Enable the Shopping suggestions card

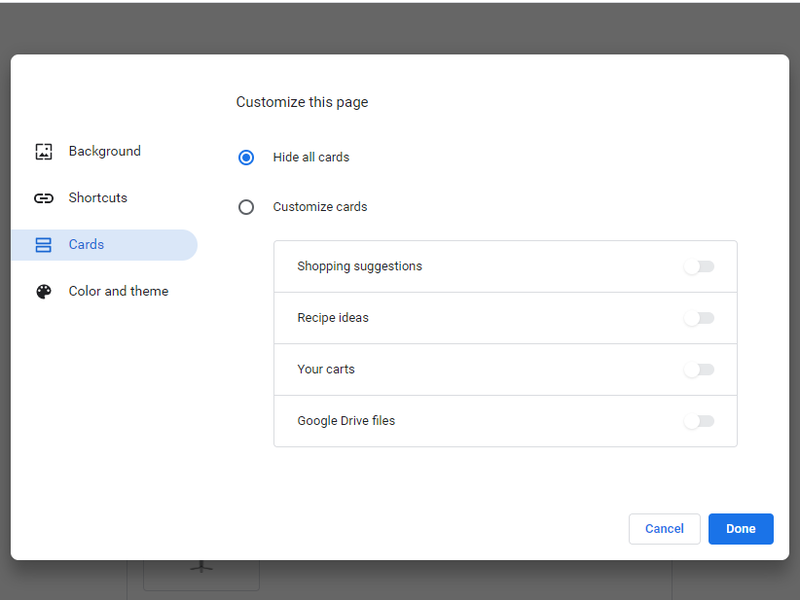click(701, 266)
